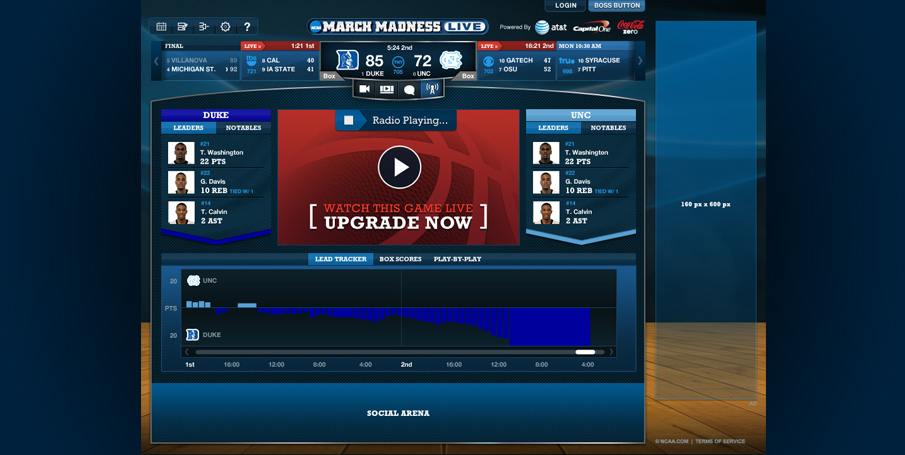Click the BOSS BUTTON

coord(617,5)
